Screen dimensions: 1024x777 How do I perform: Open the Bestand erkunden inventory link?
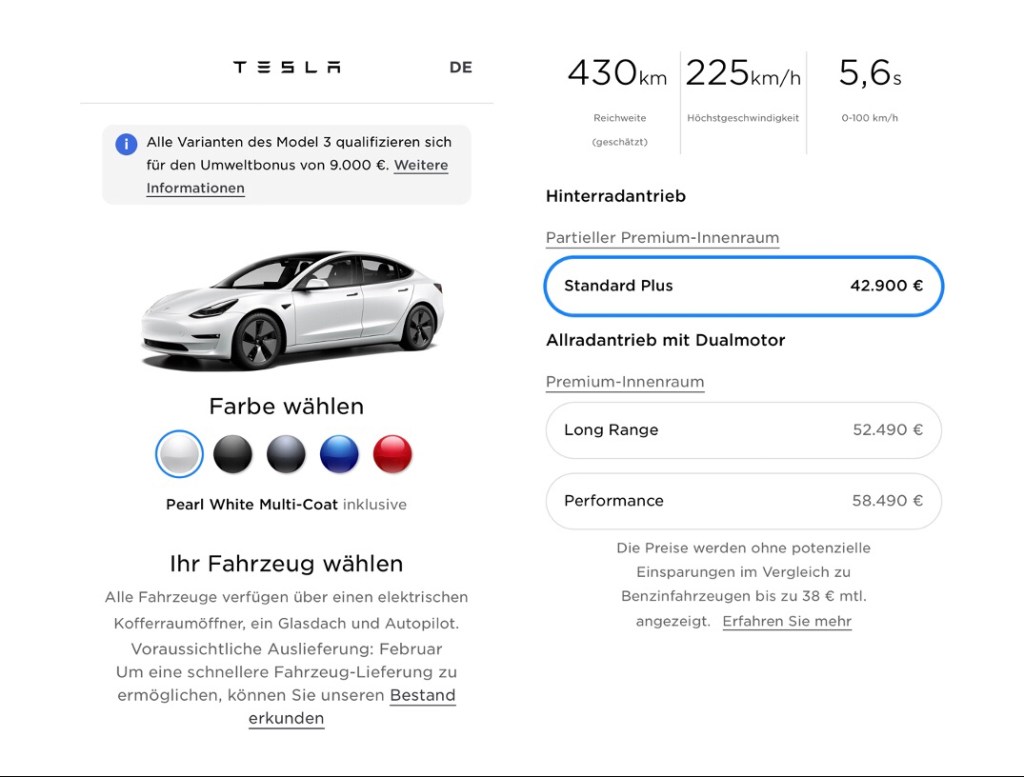click(422, 696)
